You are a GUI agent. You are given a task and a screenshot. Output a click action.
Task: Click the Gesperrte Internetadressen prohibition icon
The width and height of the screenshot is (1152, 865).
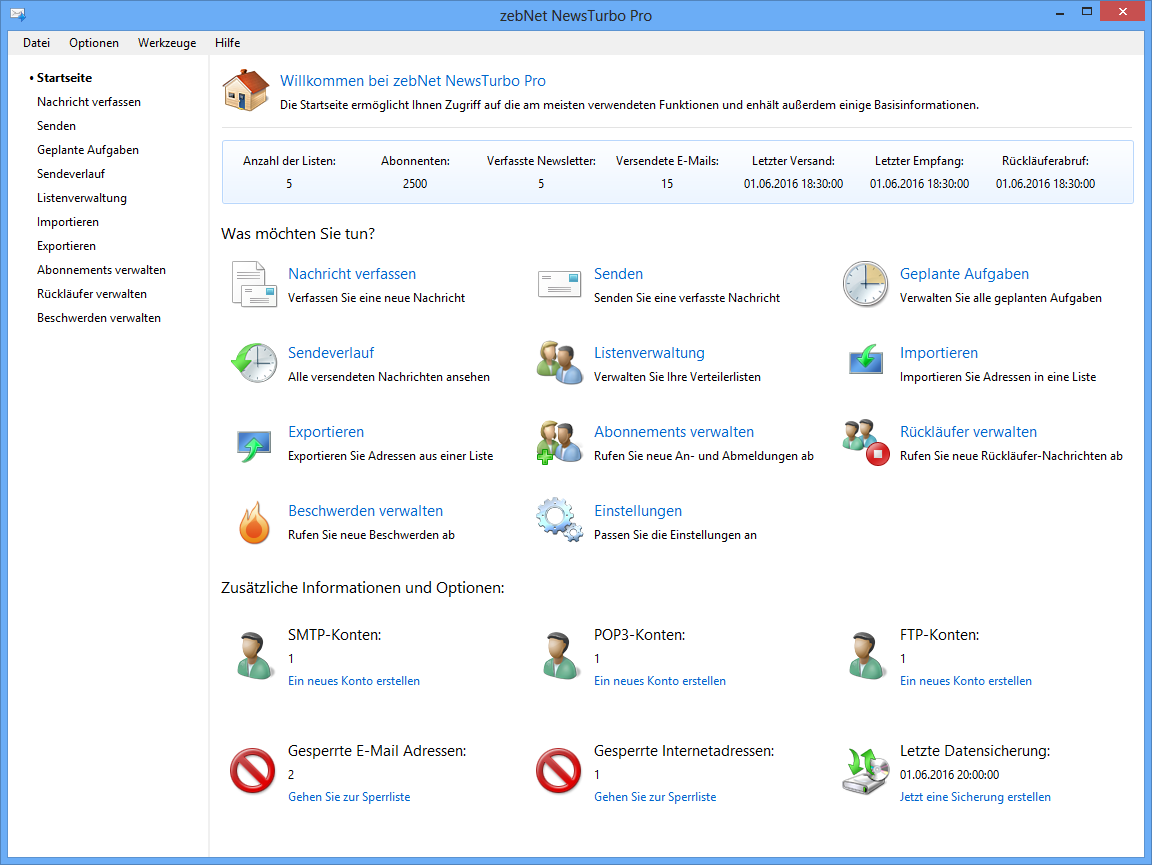(558, 771)
